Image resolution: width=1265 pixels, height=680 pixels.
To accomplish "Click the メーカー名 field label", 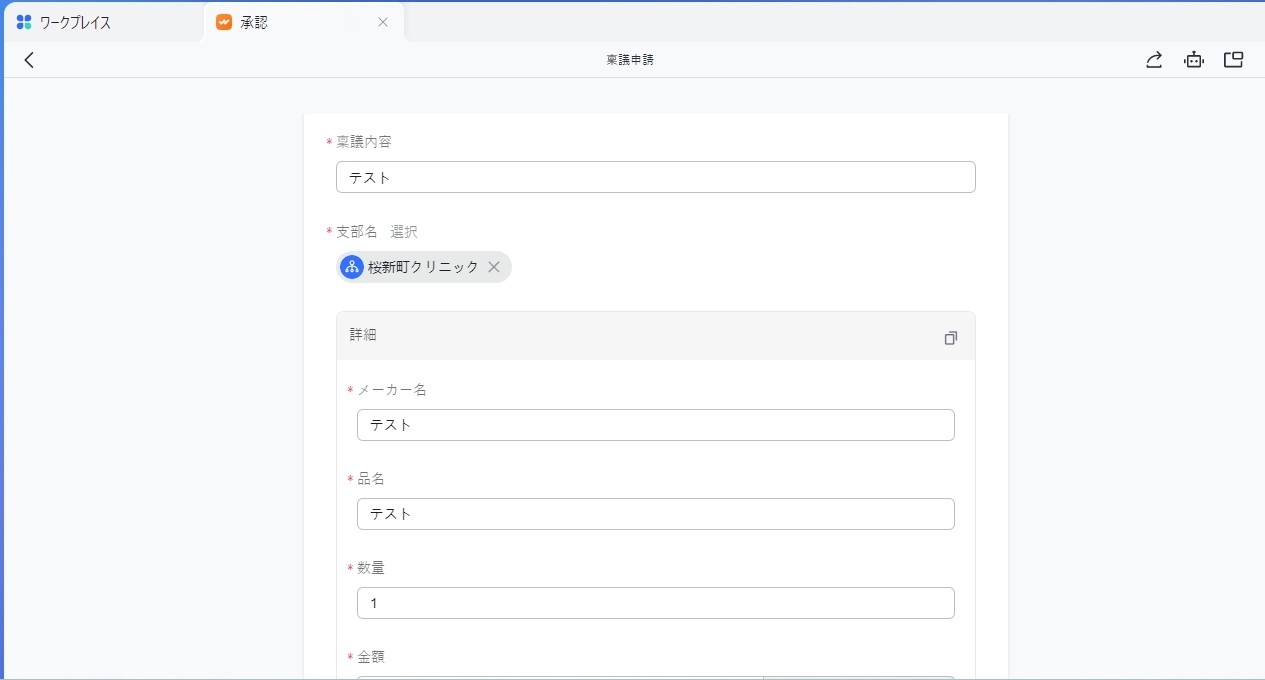I will click(x=392, y=390).
